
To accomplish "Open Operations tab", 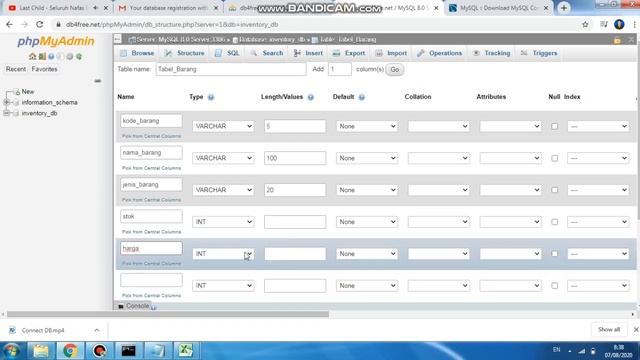I will (x=440, y=53).
